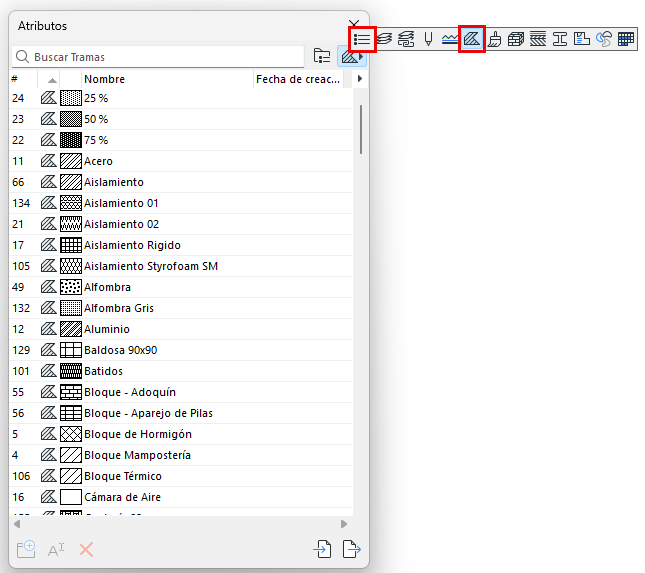The width and height of the screenshot is (645, 573).
Task: Sort by Nombre column header
Action: pyautogui.click(x=168, y=79)
